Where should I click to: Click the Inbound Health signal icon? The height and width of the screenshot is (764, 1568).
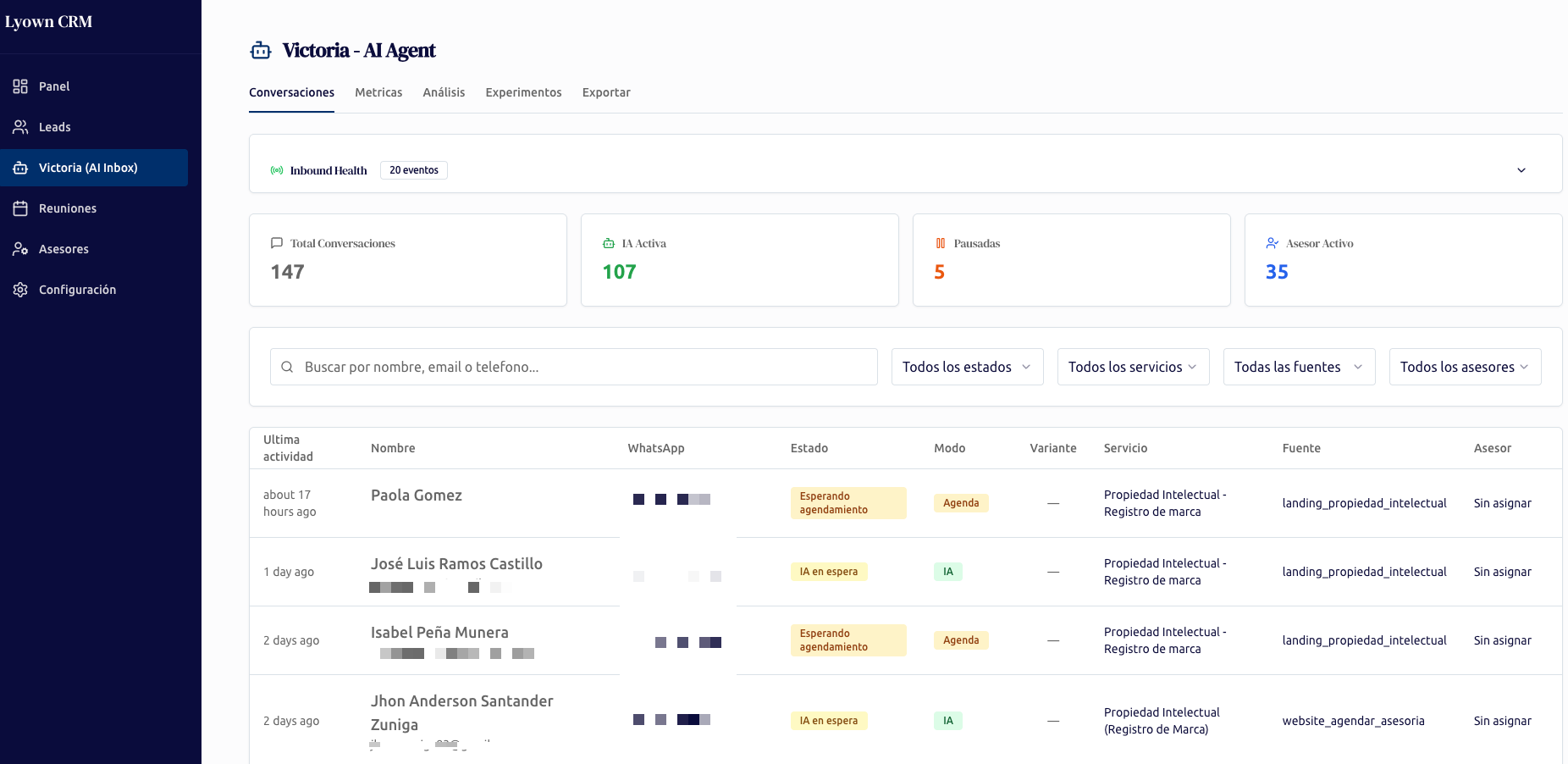click(277, 169)
